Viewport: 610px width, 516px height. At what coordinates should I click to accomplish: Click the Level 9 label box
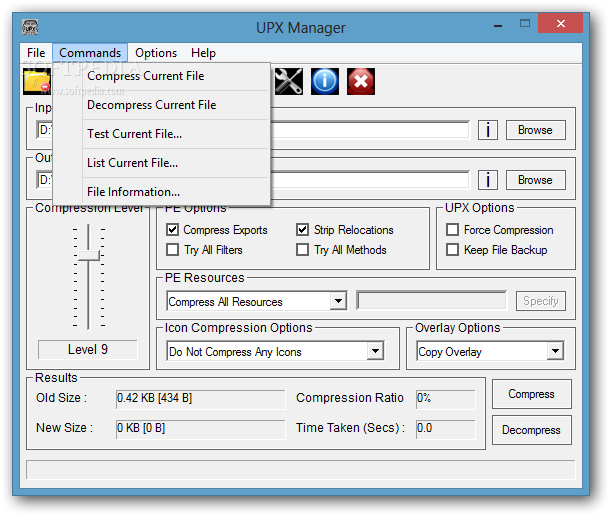point(88,349)
